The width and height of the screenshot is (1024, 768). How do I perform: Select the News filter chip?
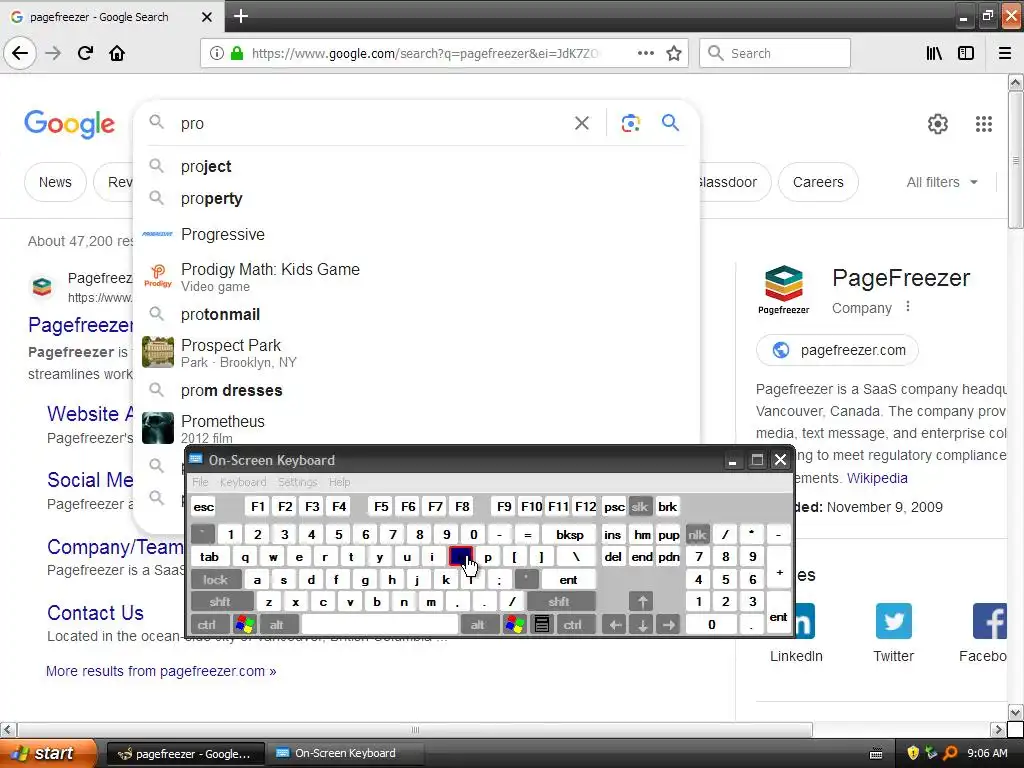coord(55,182)
